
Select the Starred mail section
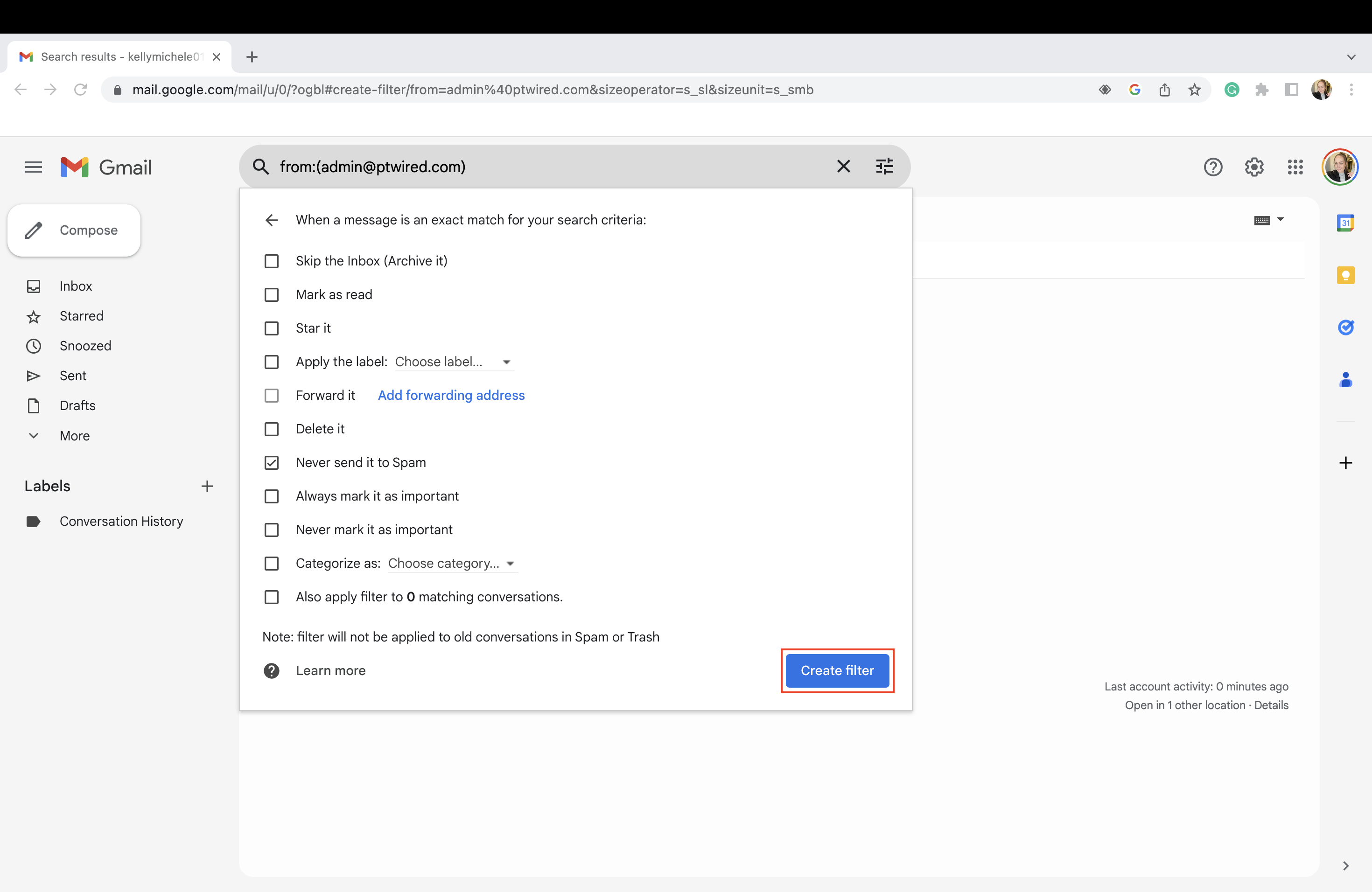(x=81, y=316)
